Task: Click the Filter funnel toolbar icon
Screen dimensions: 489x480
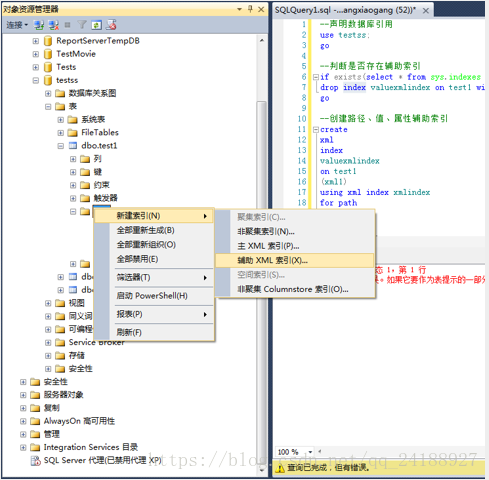Action: click(82, 25)
